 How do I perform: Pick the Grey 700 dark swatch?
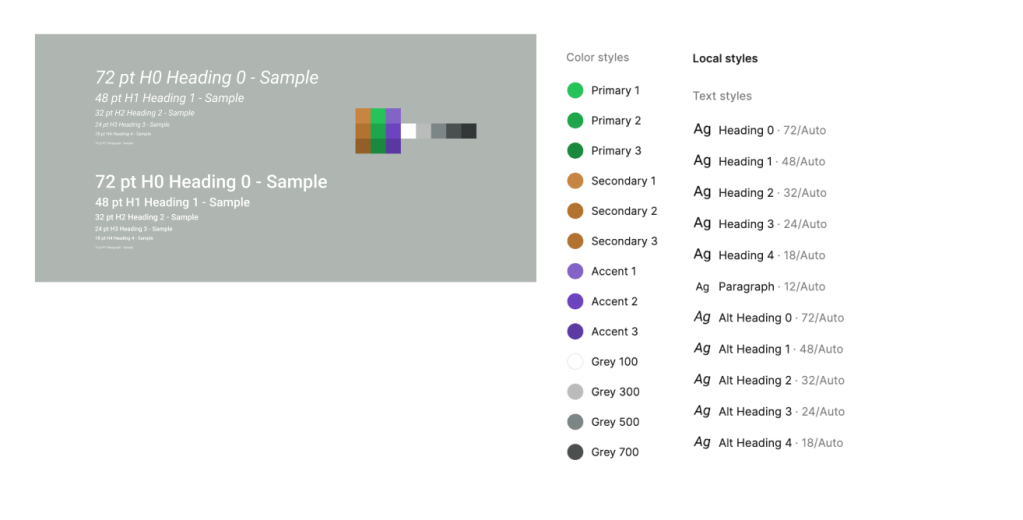pos(575,452)
